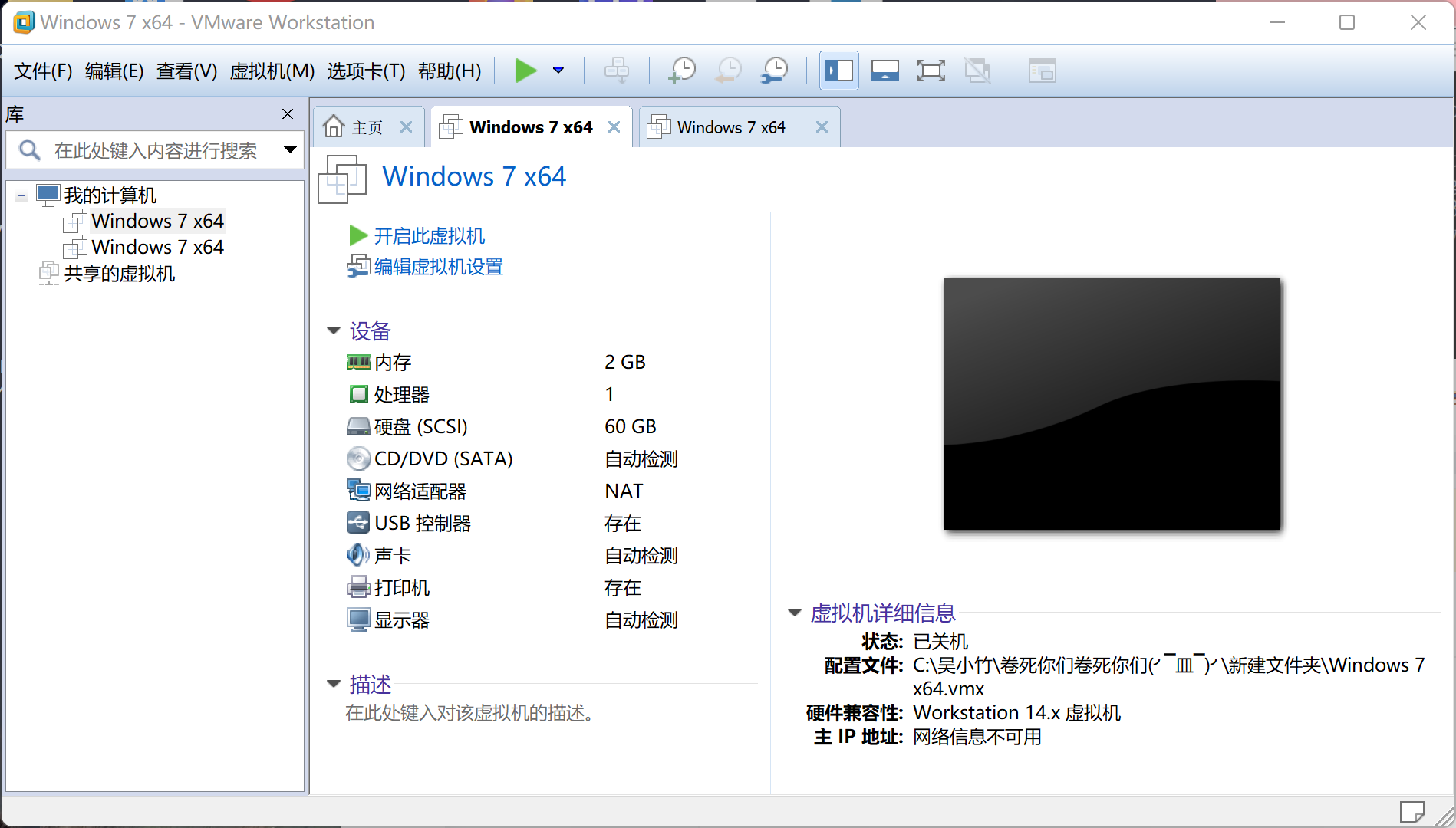Open the 编辑(E) menu
Viewport: 1456px width, 828px height.
click(x=114, y=71)
